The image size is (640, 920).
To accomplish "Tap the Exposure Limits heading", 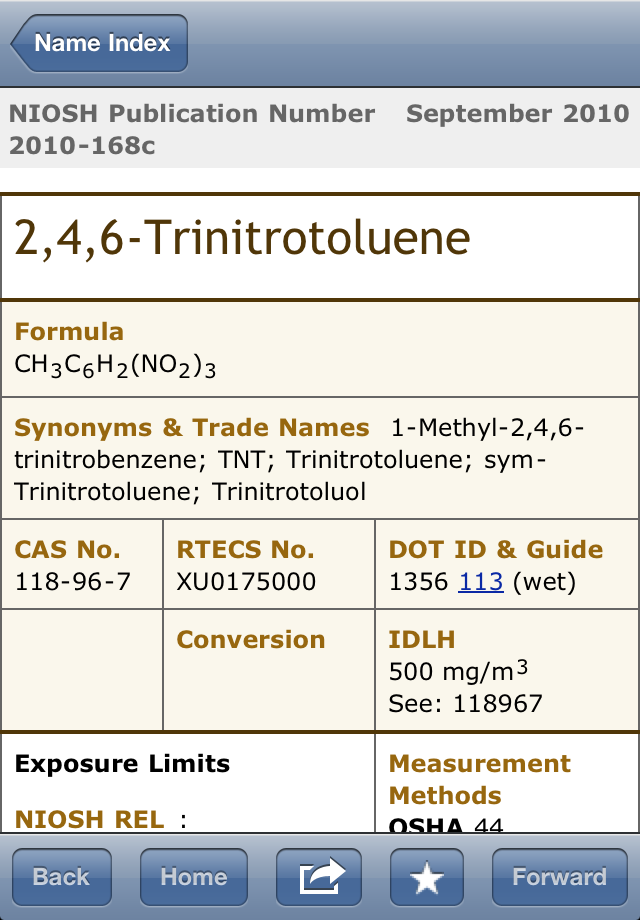I will tap(122, 764).
